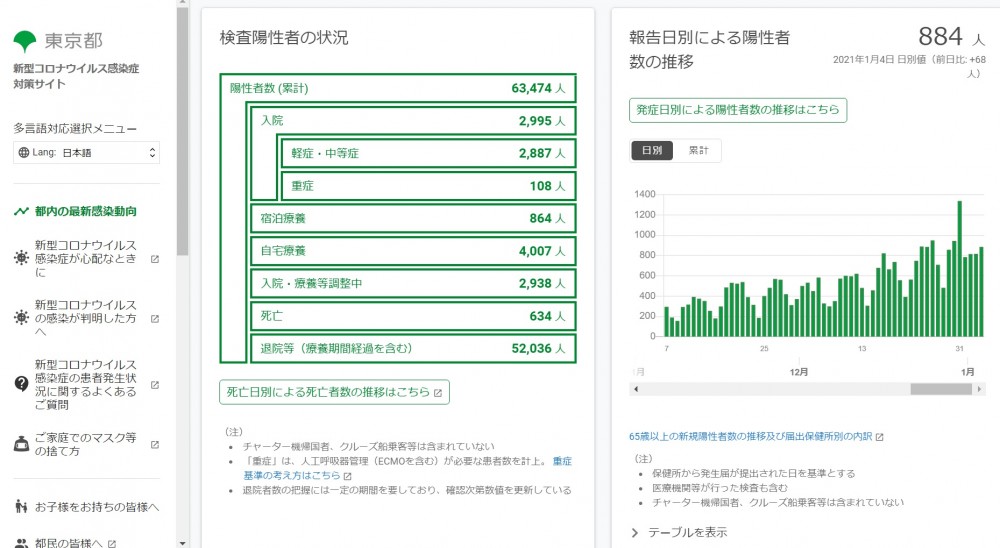Click external-link icon in 死亡日別 button

(x=438, y=393)
